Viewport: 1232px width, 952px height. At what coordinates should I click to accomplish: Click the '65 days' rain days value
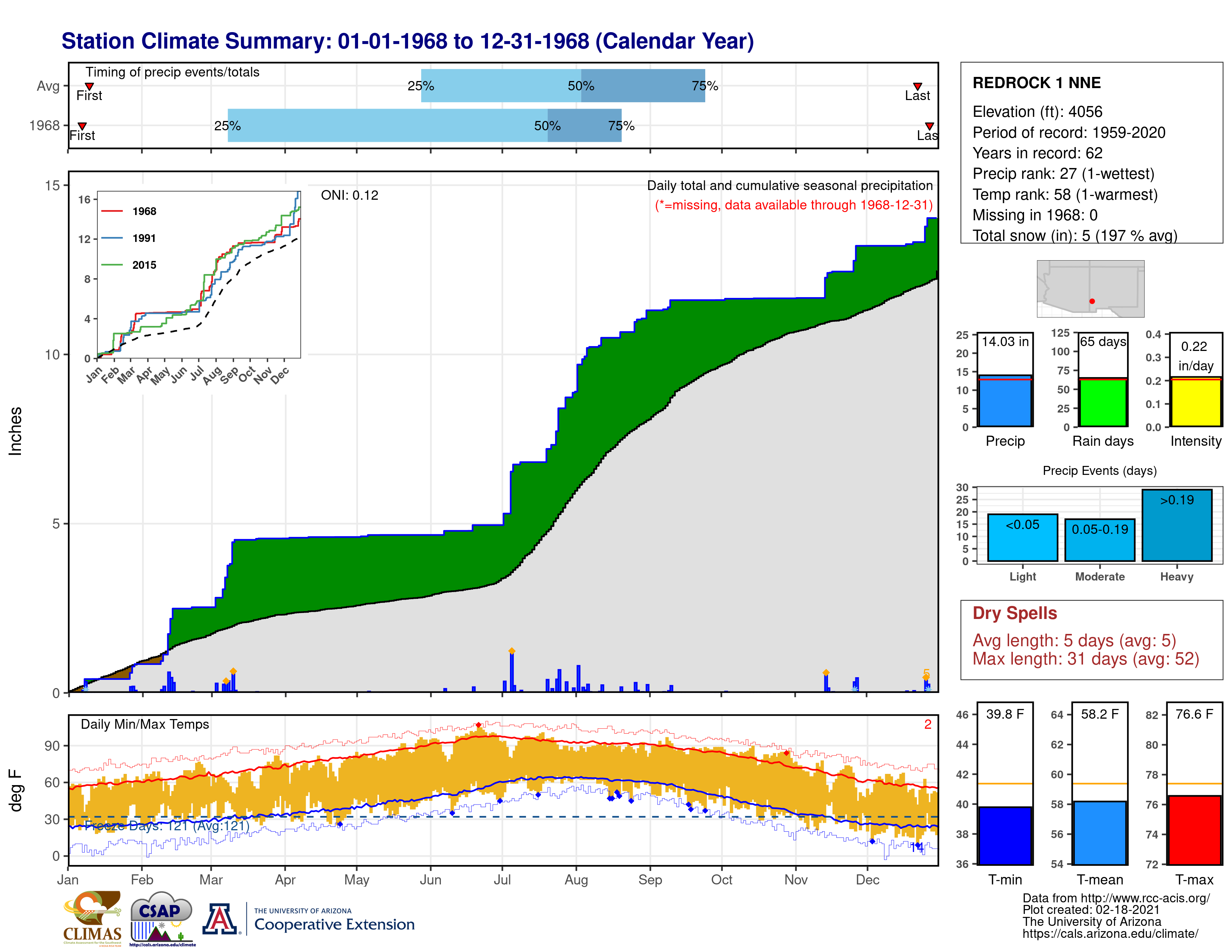pyautogui.click(x=1103, y=341)
